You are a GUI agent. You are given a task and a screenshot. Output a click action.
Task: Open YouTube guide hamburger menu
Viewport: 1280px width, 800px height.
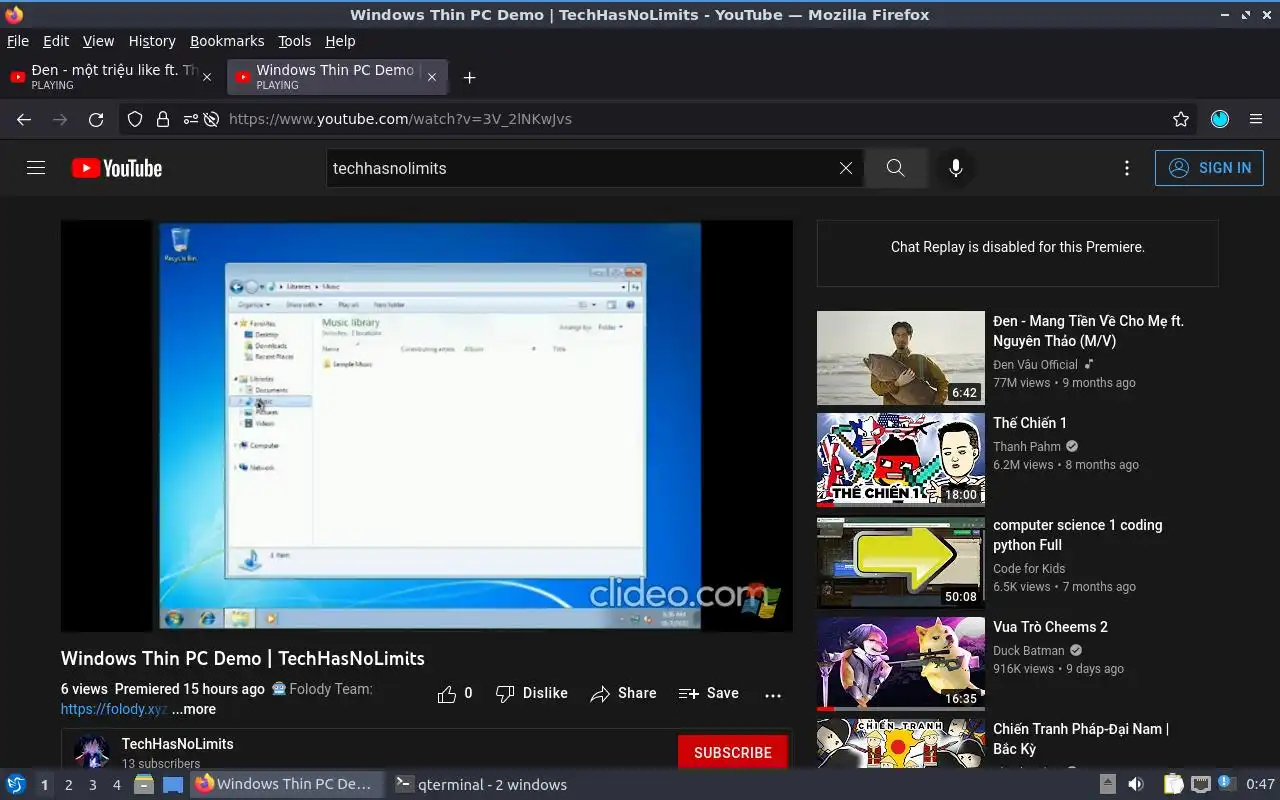(36, 168)
